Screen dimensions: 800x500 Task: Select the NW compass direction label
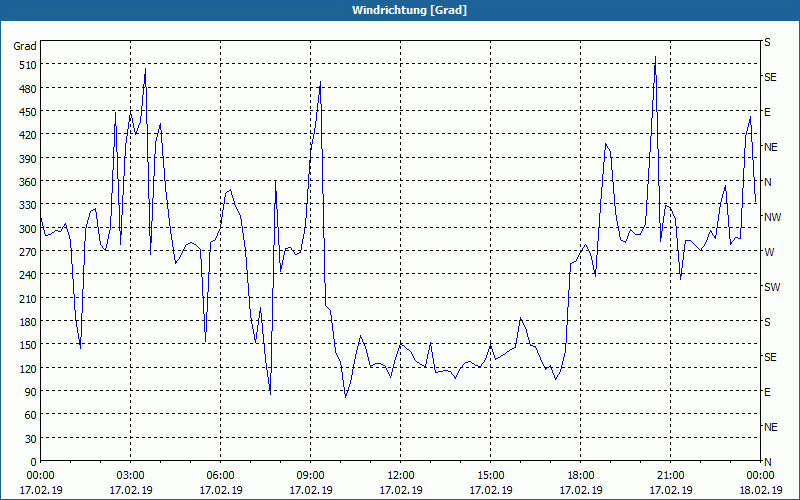(771, 217)
